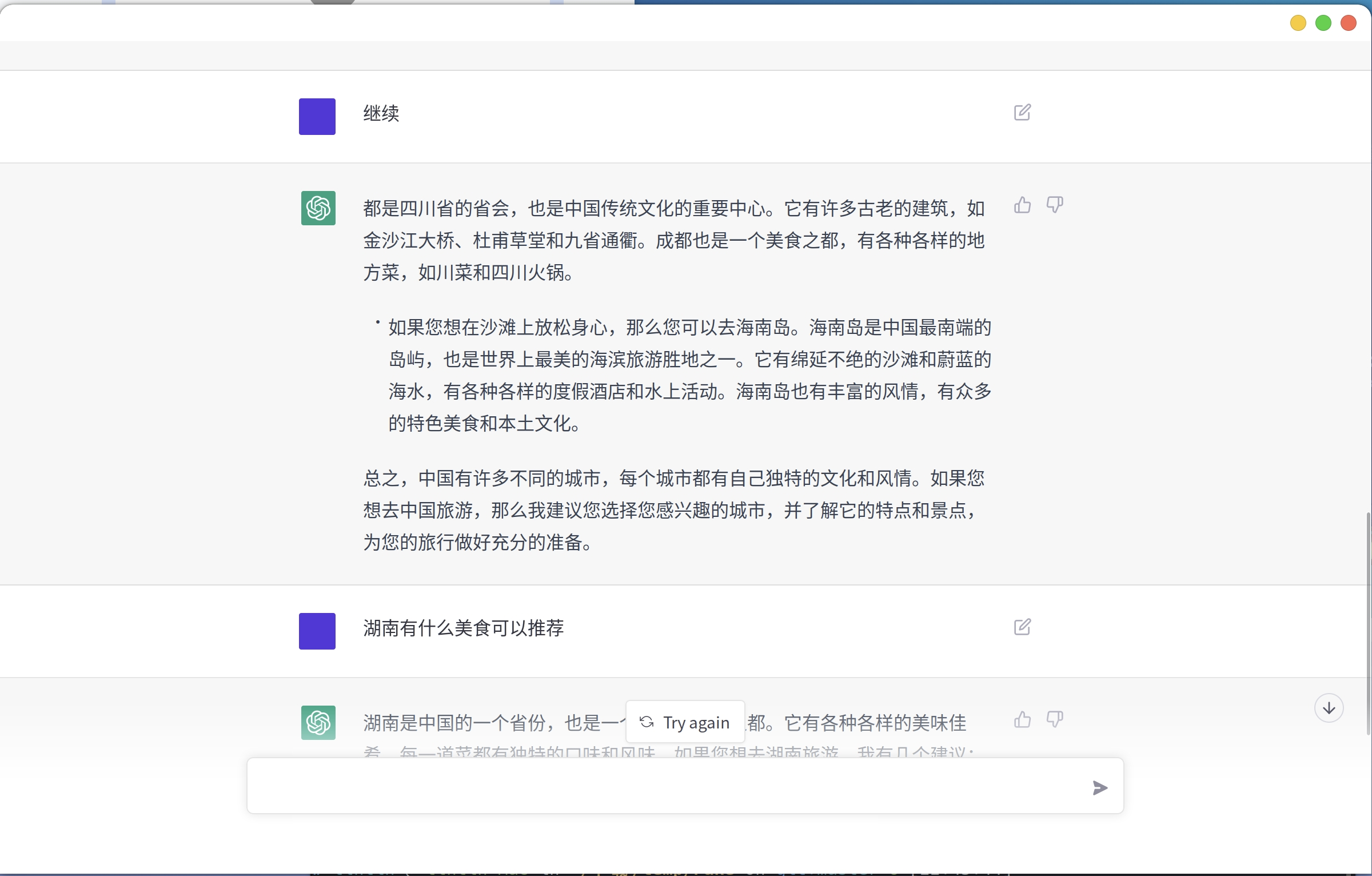The width and height of the screenshot is (1372, 876).
Task: Like the Hunan food response
Action: pos(1022,719)
